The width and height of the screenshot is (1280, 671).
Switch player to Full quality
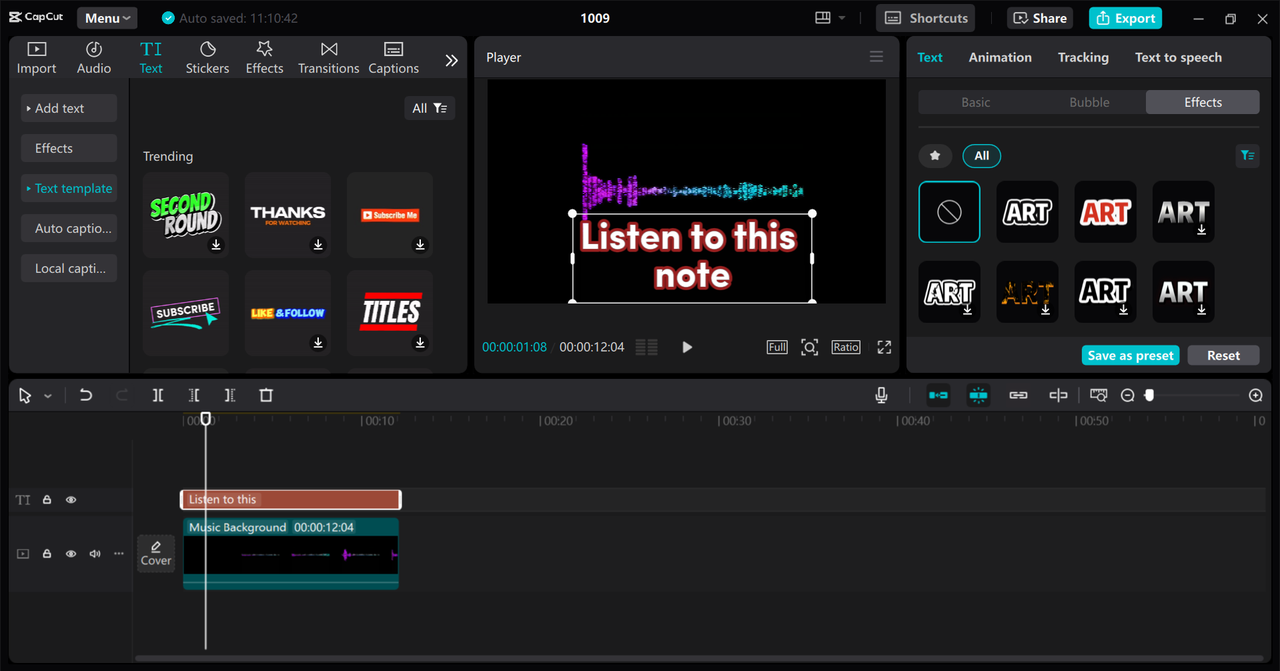[x=777, y=347]
